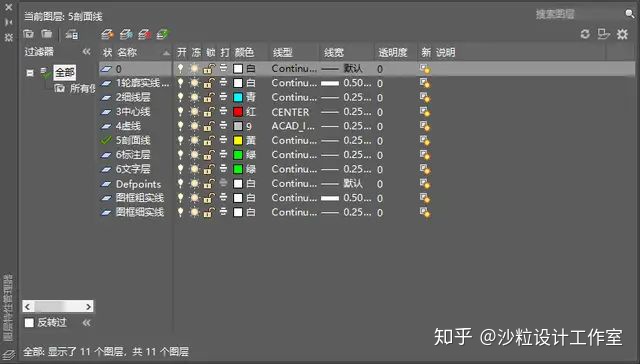Click the sort arrow in 名称 header
The width and height of the screenshot is (640, 364).
[166, 53]
